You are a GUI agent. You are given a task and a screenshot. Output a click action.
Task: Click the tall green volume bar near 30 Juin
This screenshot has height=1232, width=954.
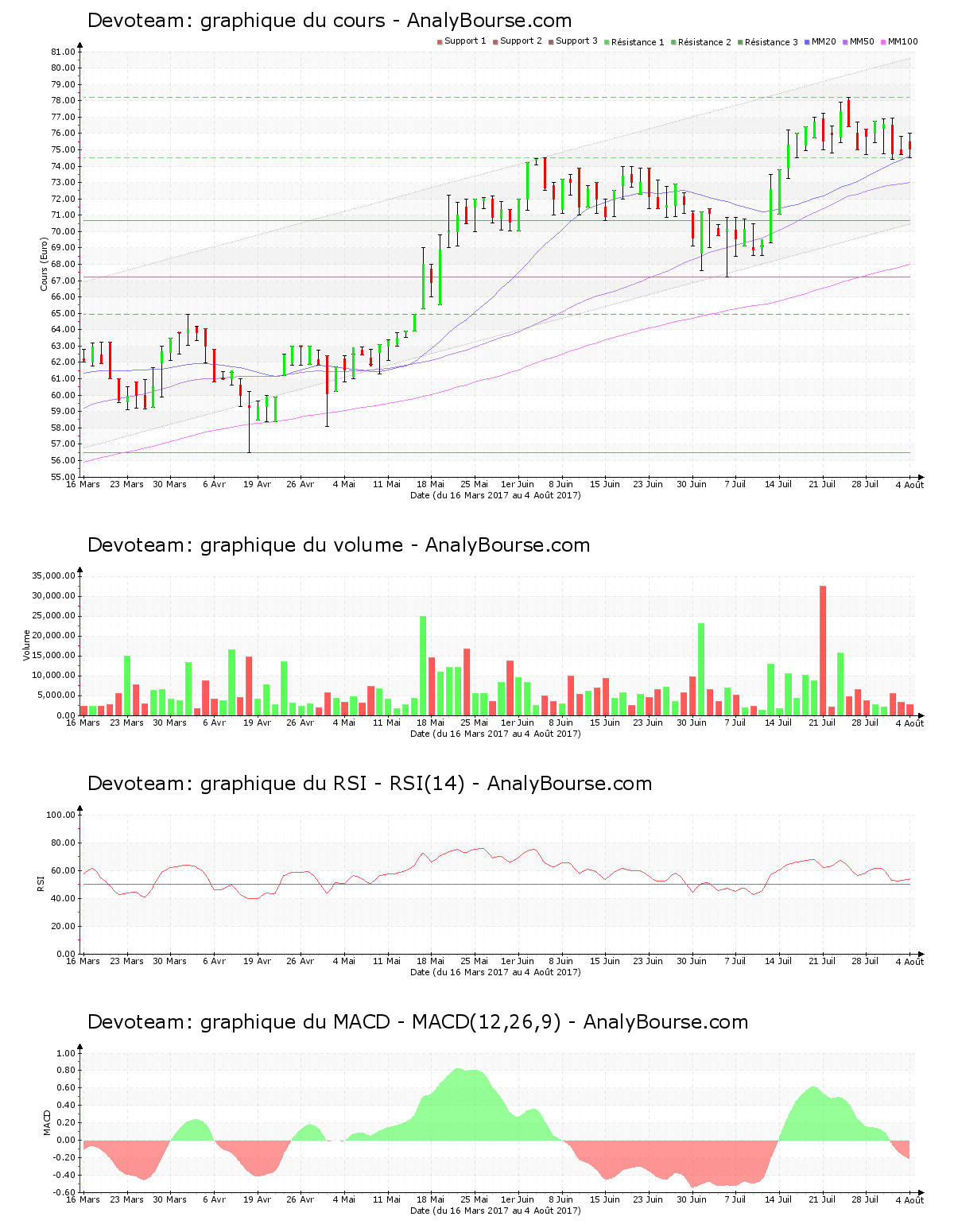point(701,669)
